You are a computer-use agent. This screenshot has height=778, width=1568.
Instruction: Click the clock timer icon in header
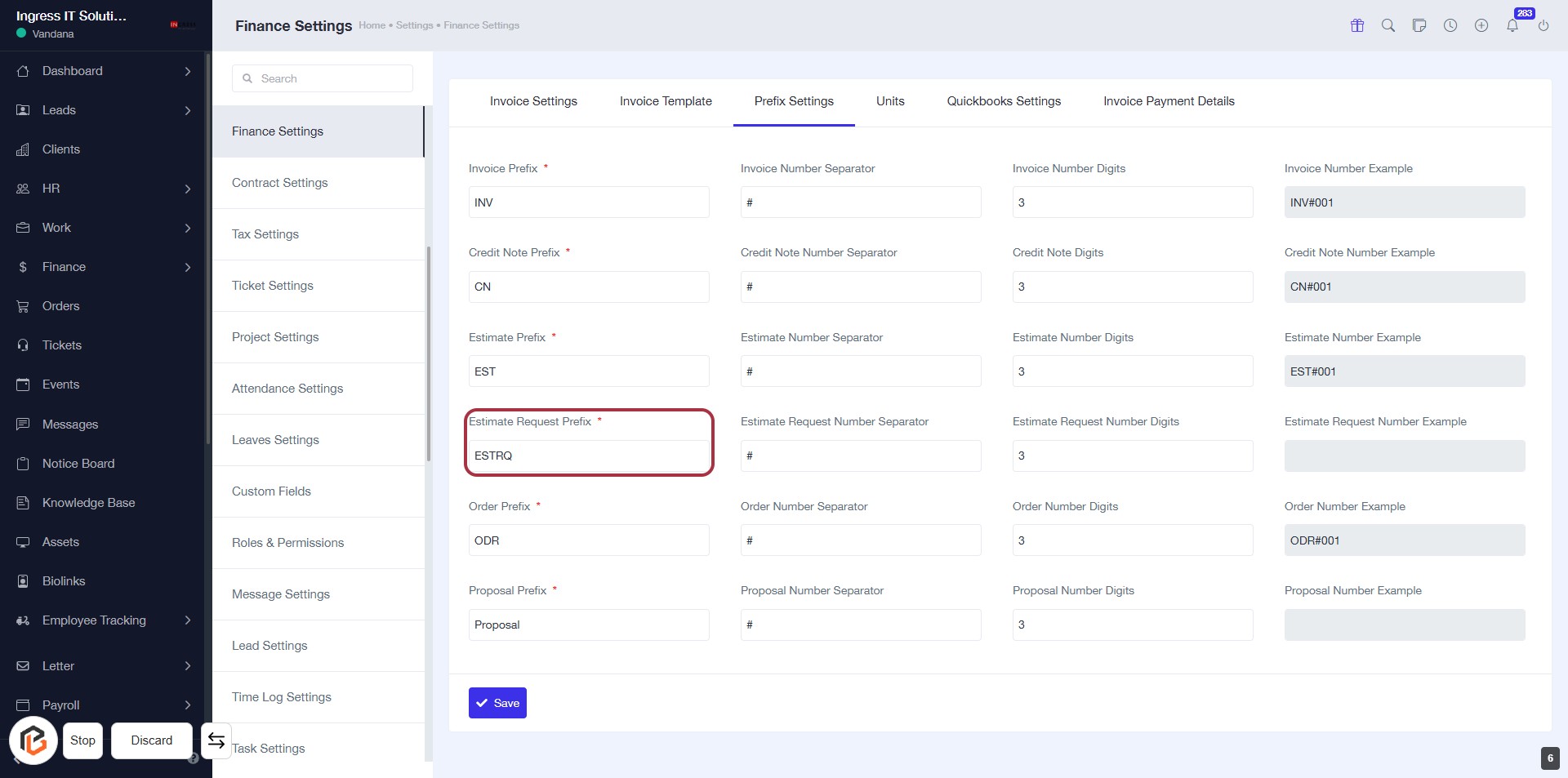tap(1450, 25)
